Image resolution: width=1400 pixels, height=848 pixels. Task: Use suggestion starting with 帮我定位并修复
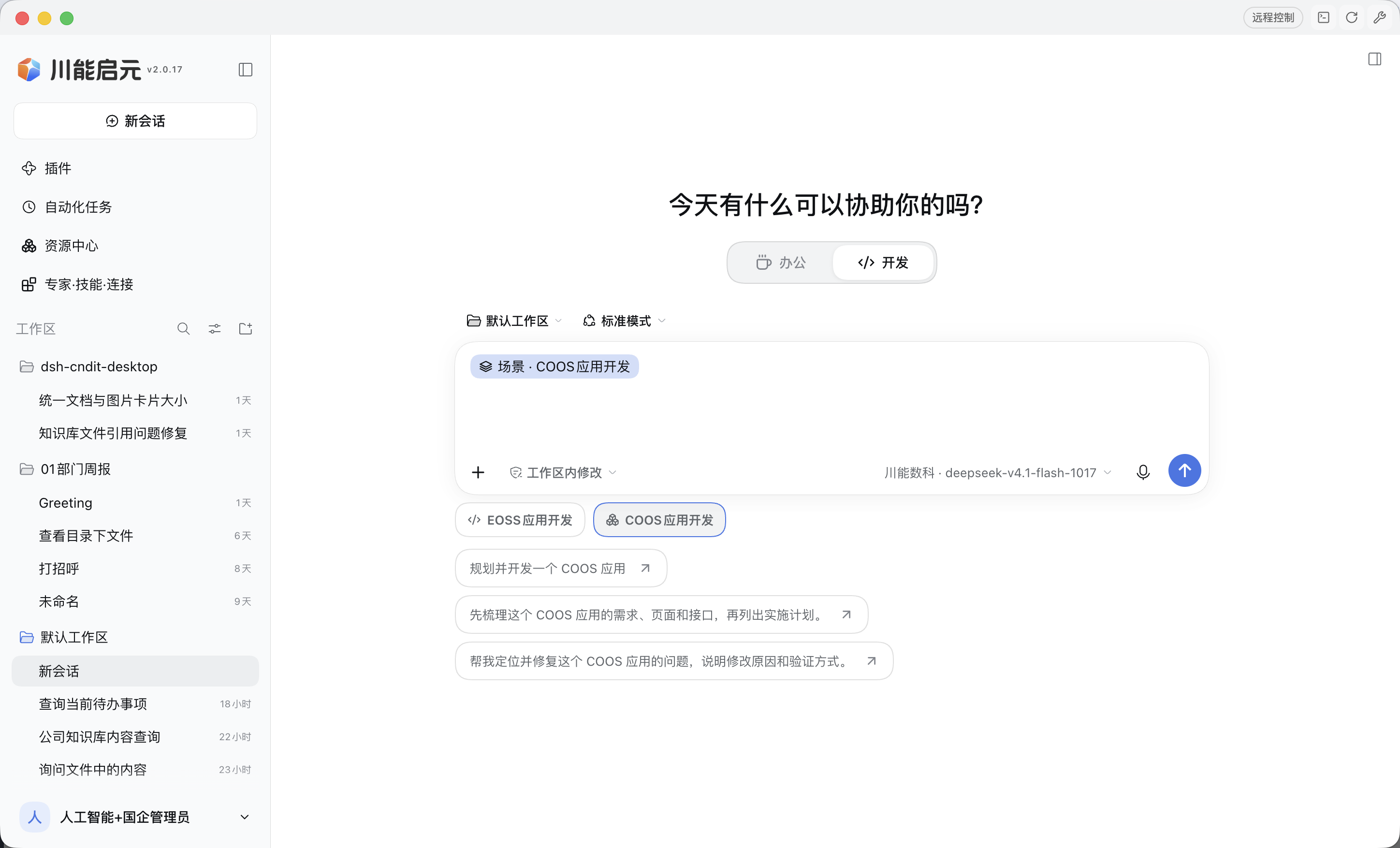click(x=674, y=661)
